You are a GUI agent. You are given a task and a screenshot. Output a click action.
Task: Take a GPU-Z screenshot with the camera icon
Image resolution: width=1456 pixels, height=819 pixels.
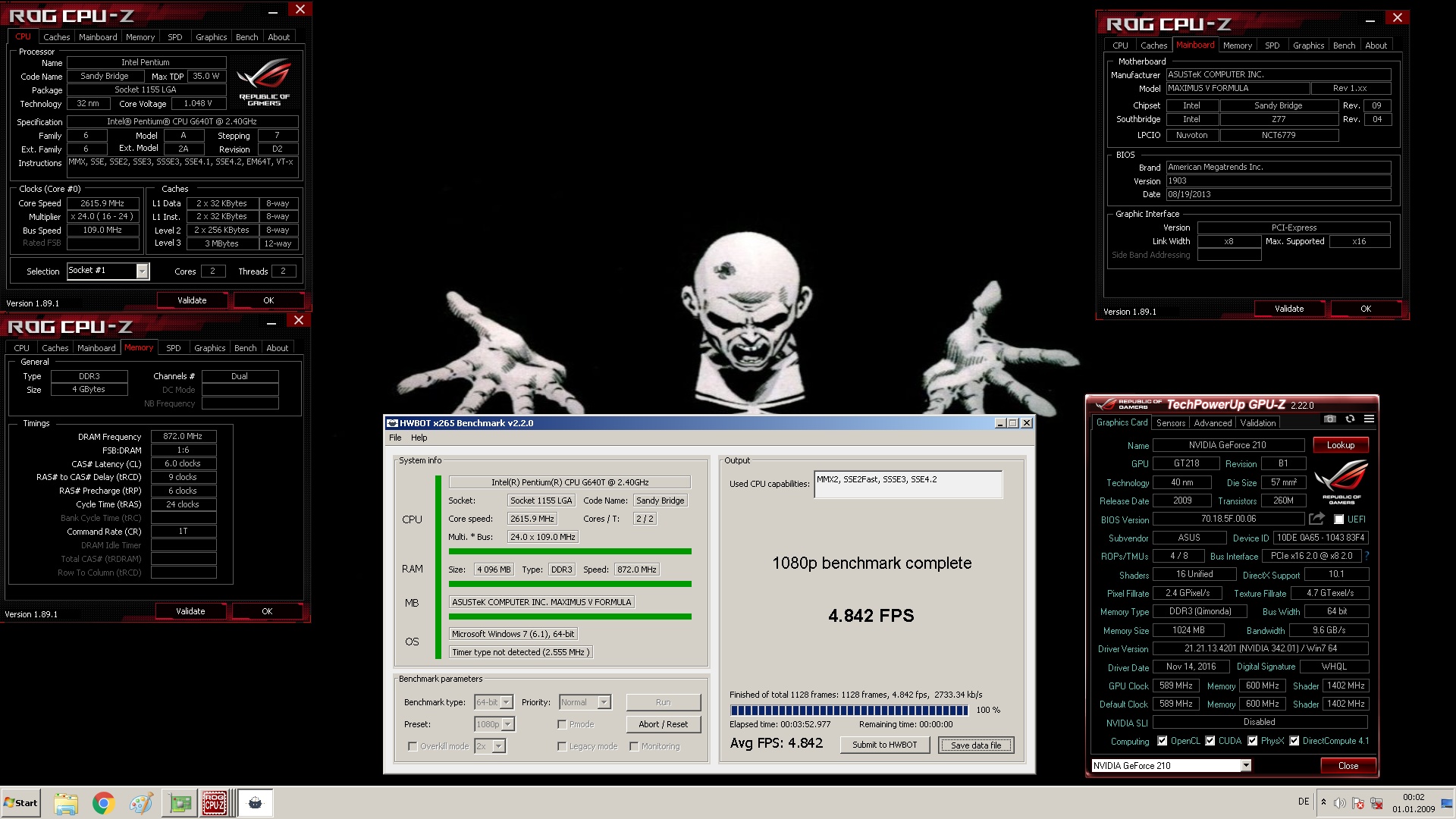(1329, 419)
